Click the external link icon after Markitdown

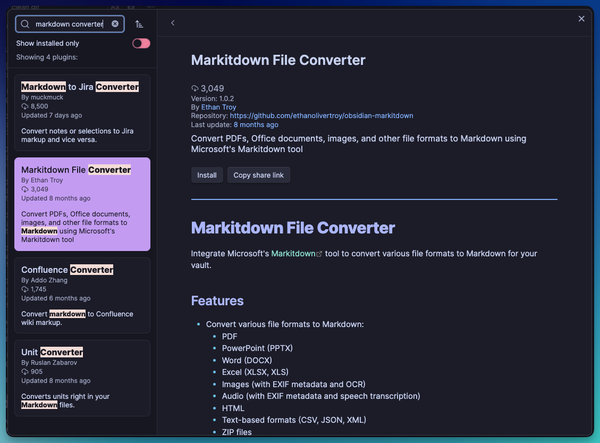pyautogui.click(x=319, y=254)
